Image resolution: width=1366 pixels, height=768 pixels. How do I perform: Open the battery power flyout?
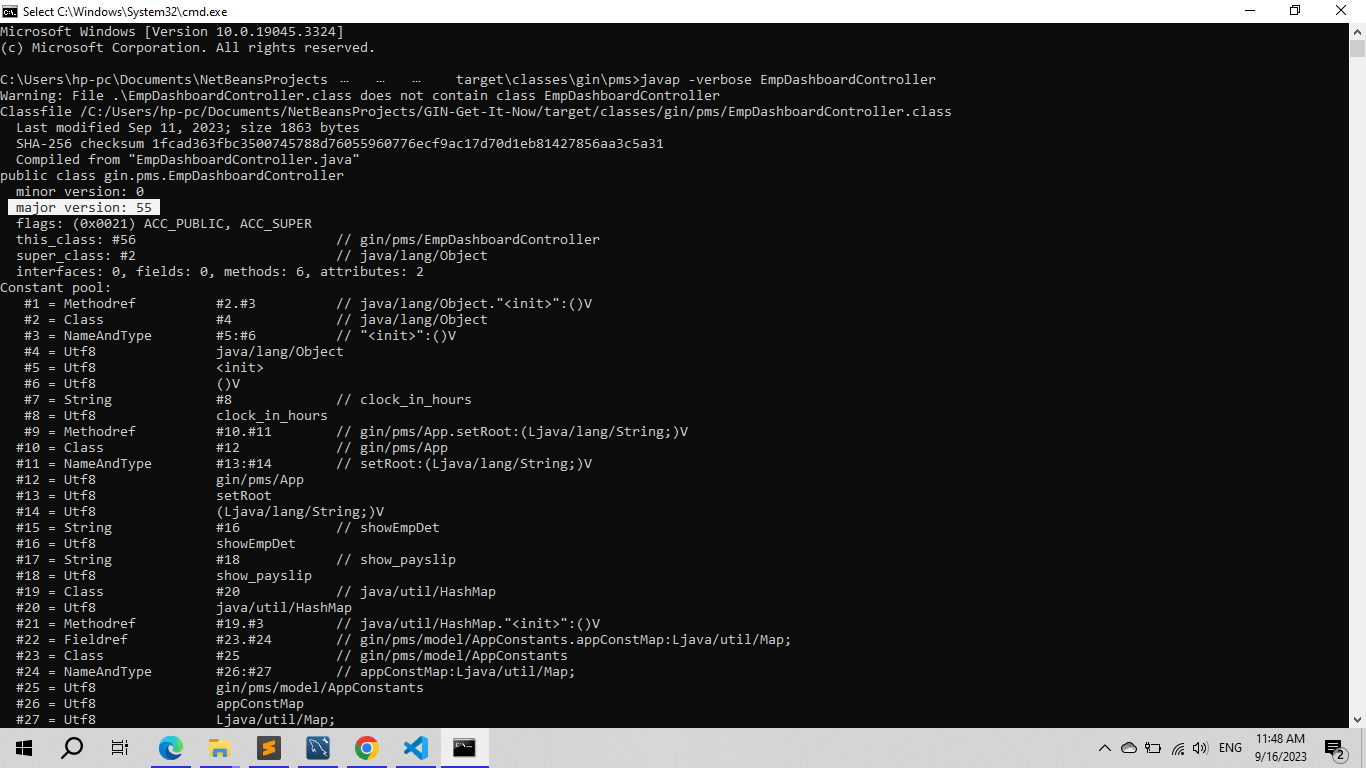click(1152, 747)
